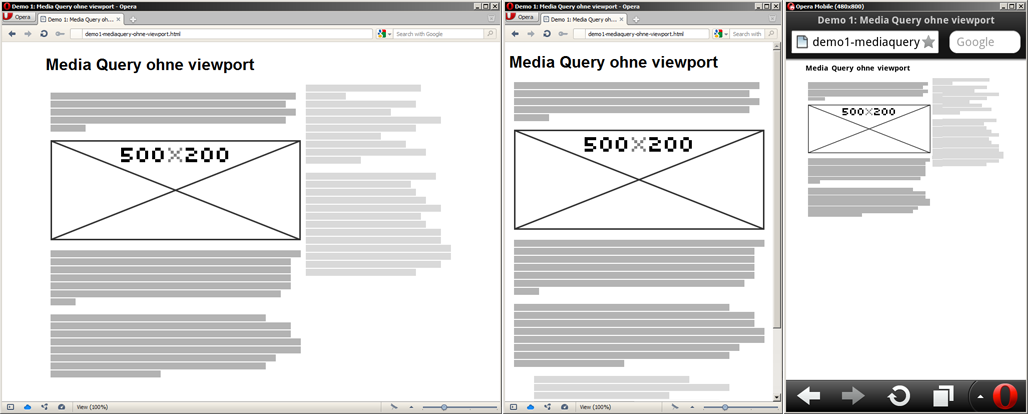Click Opera Link cloud icon in left status bar
The image size is (1028, 414).
[27, 407]
